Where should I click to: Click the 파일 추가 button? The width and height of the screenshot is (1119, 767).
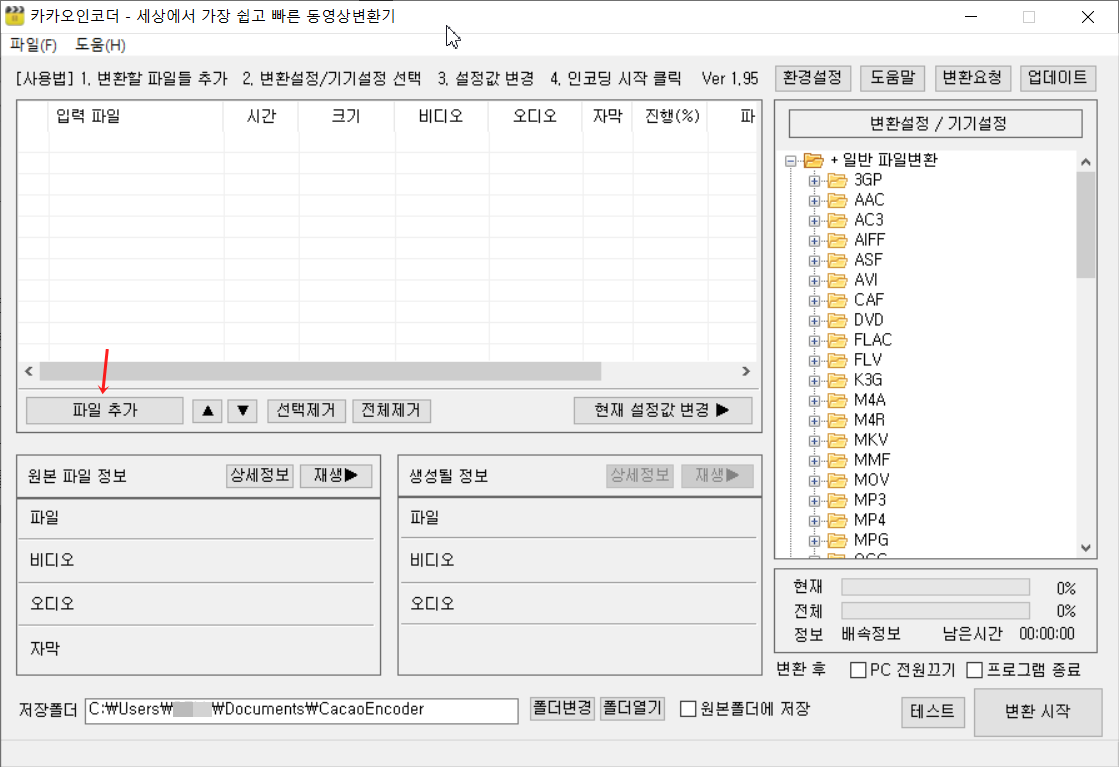[105, 410]
